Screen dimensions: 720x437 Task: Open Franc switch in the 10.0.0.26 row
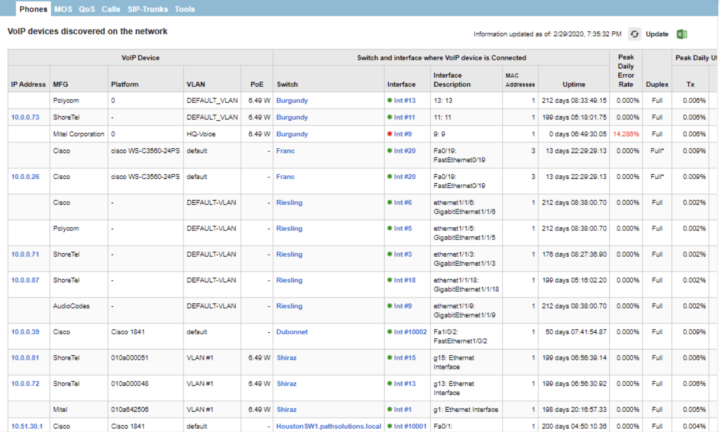286,177
